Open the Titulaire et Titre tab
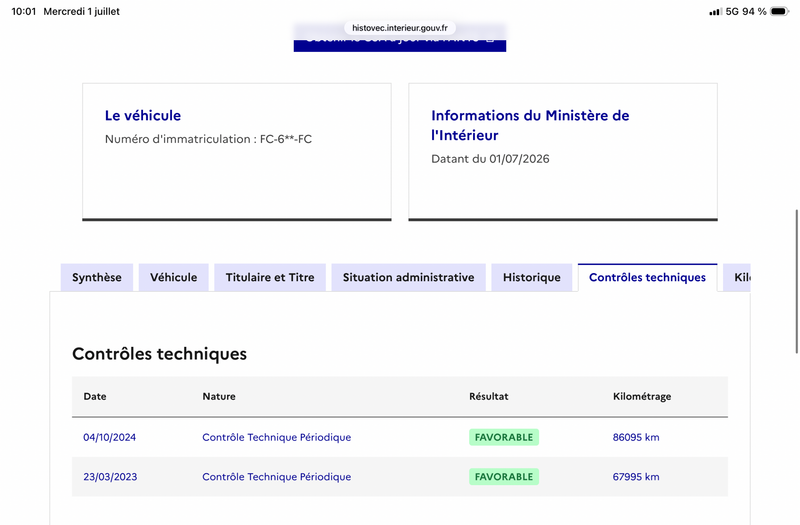 tap(270, 278)
